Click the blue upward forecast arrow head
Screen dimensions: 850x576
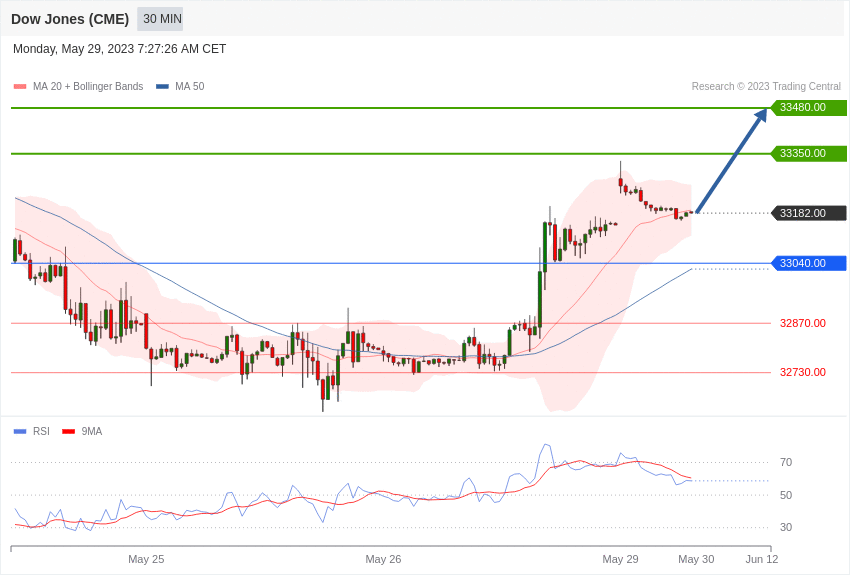coord(761,114)
